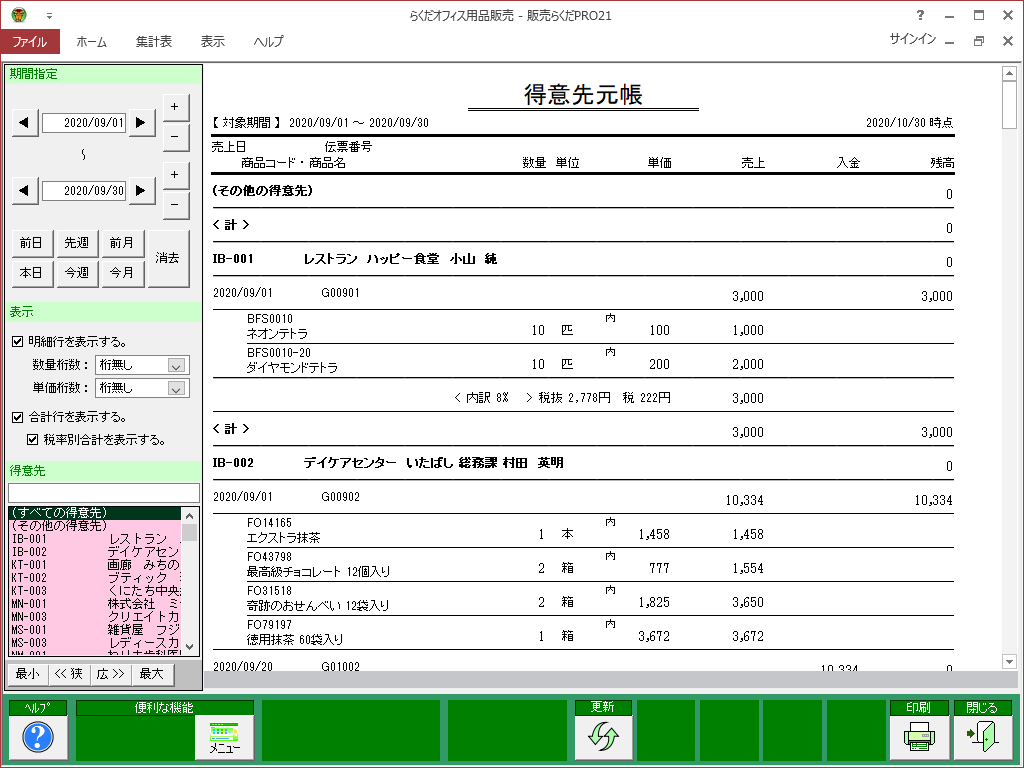Viewport: 1024px width, 768px height.
Task: Click the 今週 button
Action: point(76,272)
